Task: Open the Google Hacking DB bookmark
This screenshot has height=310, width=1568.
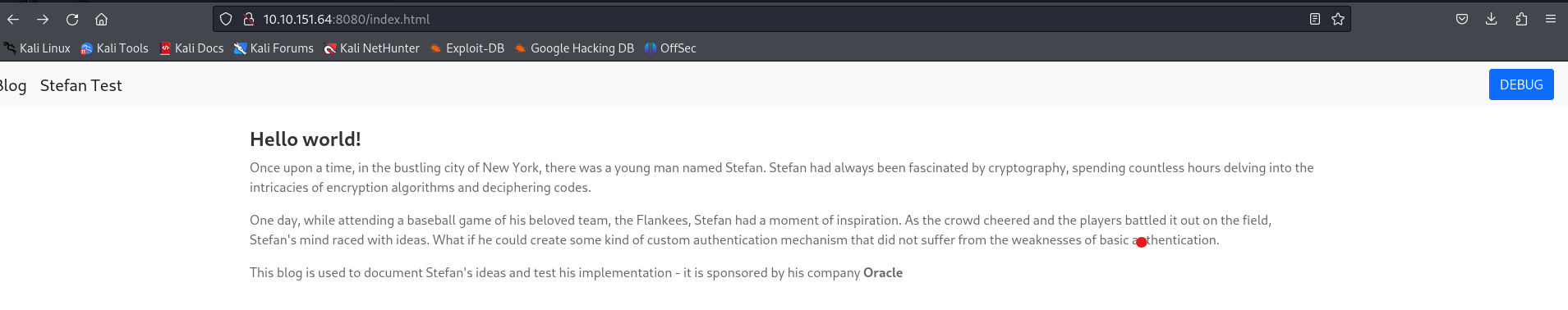Action: click(574, 48)
